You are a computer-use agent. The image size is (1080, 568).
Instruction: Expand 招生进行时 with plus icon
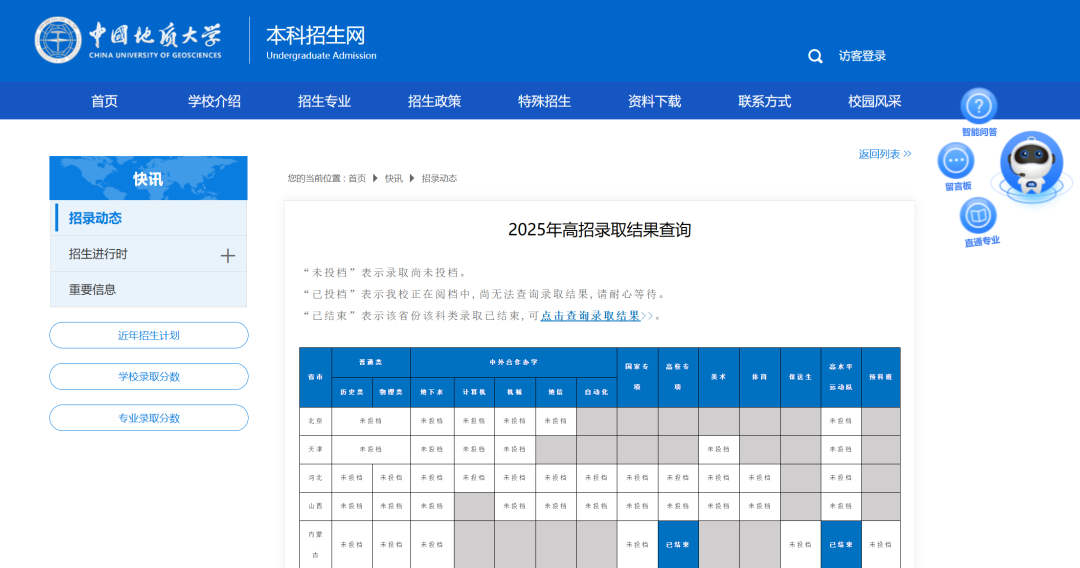tap(227, 256)
